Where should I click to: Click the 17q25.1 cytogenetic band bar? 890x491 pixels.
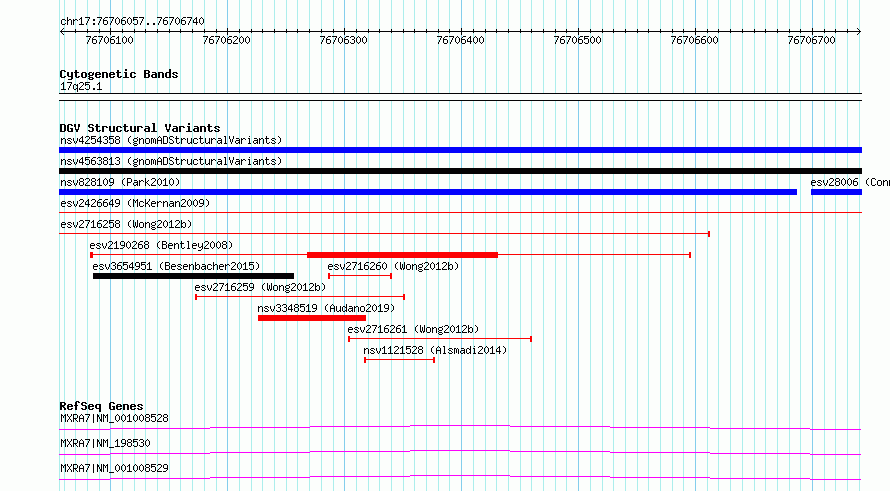coord(460,97)
